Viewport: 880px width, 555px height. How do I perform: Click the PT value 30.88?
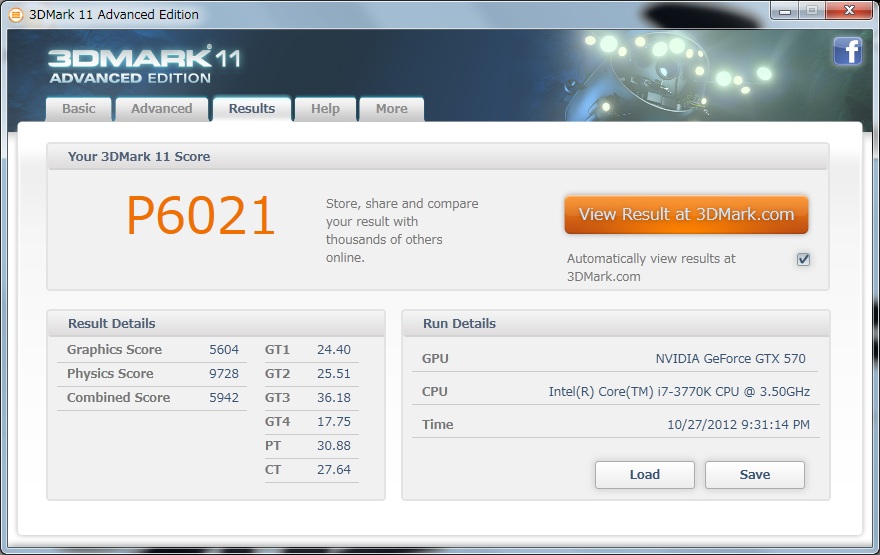(x=334, y=446)
